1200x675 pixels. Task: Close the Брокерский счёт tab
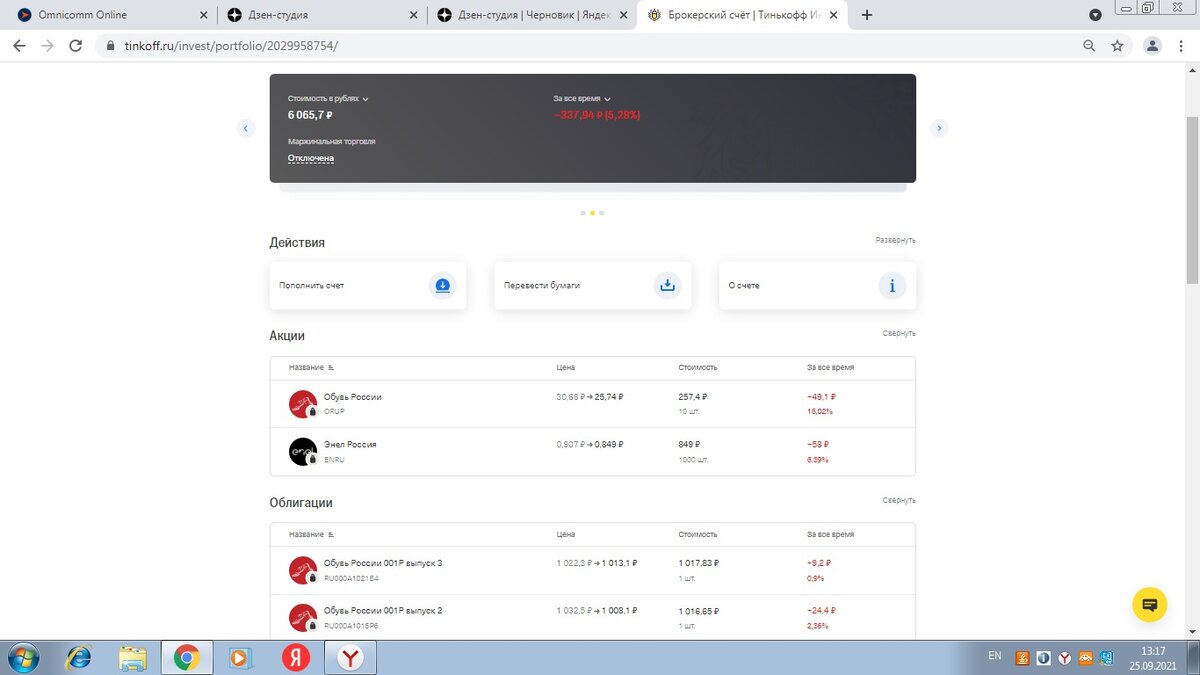[834, 15]
